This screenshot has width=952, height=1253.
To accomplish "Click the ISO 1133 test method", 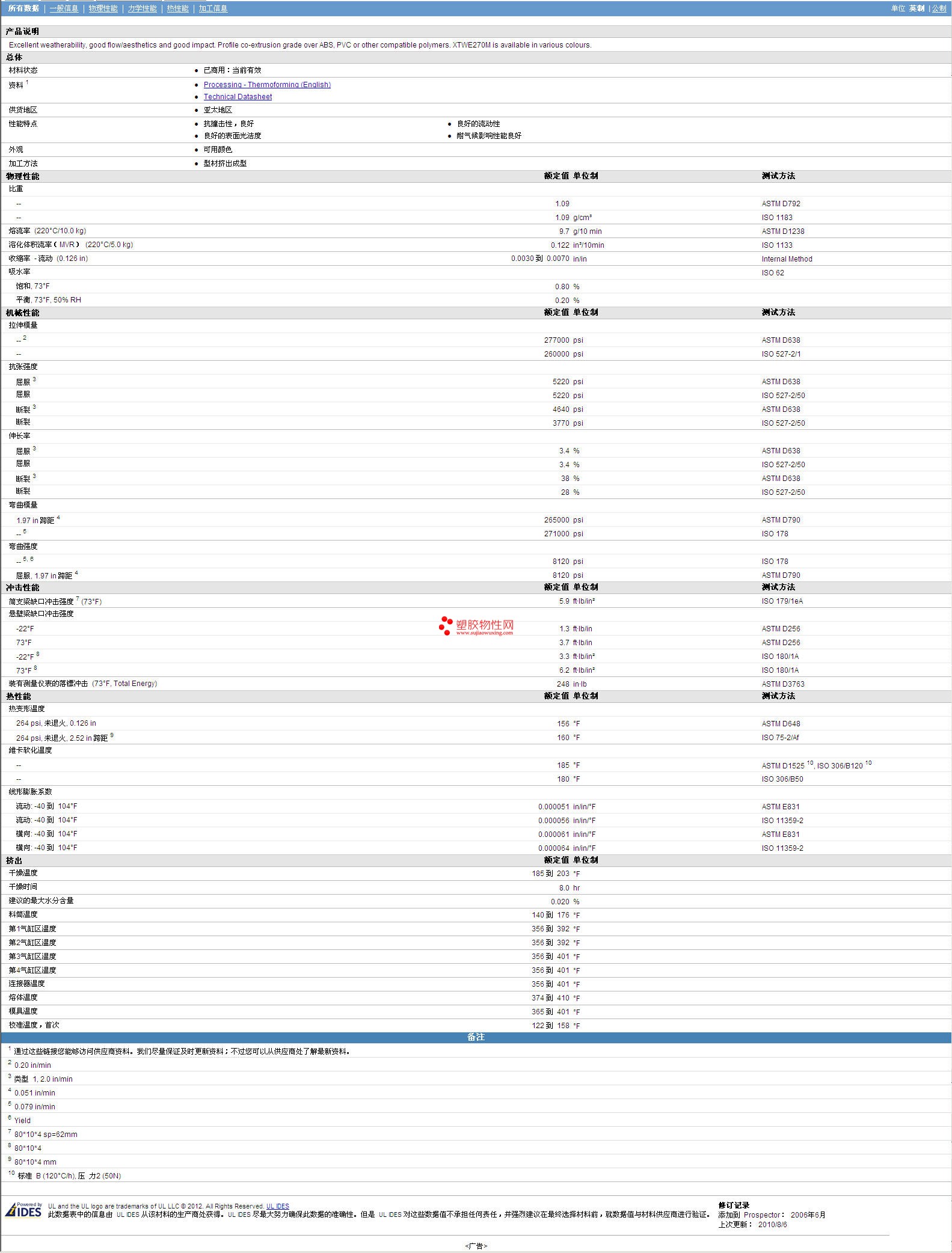I will coord(776,245).
